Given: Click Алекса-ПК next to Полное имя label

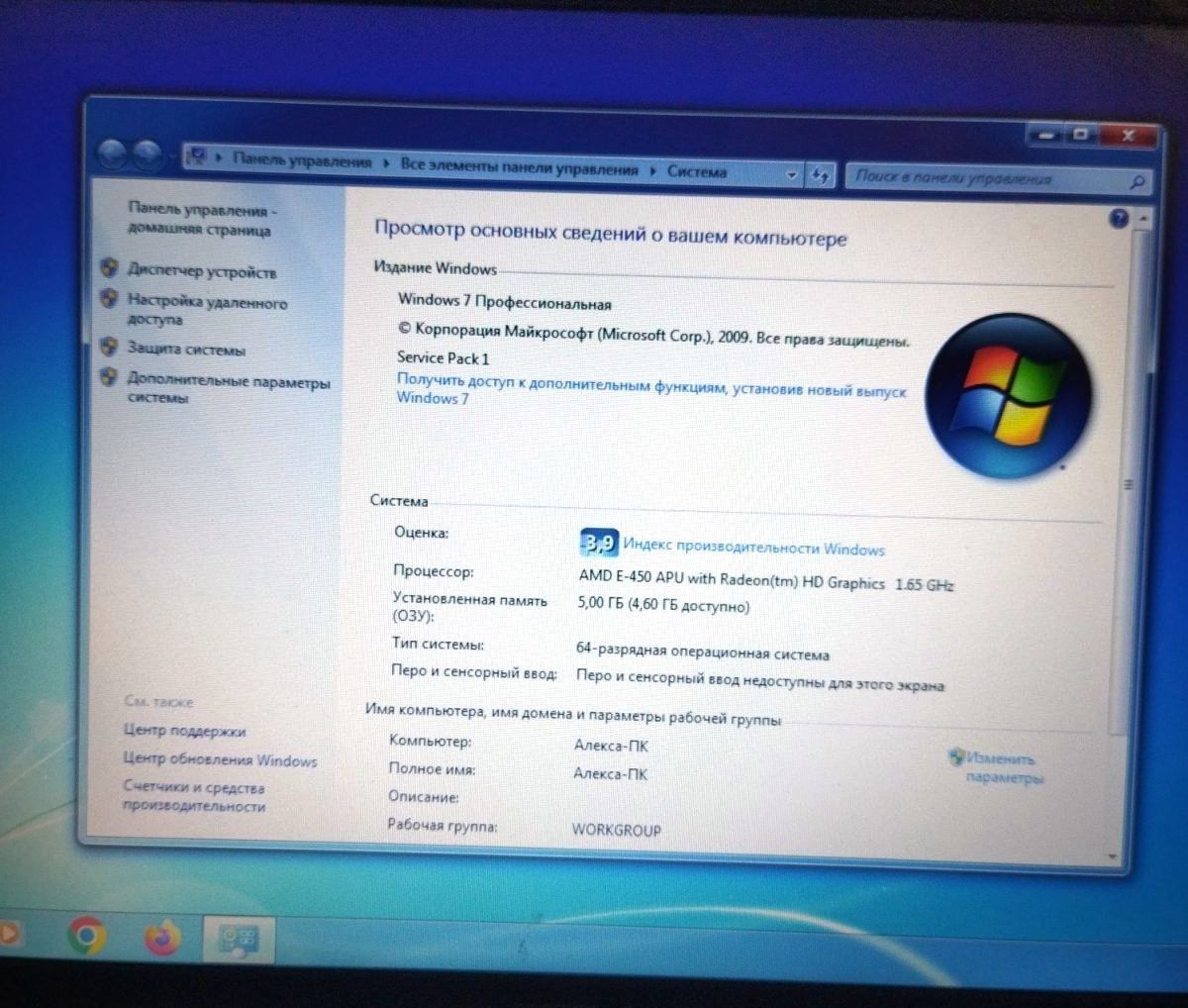Looking at the screenshot, I should point(610,773).
